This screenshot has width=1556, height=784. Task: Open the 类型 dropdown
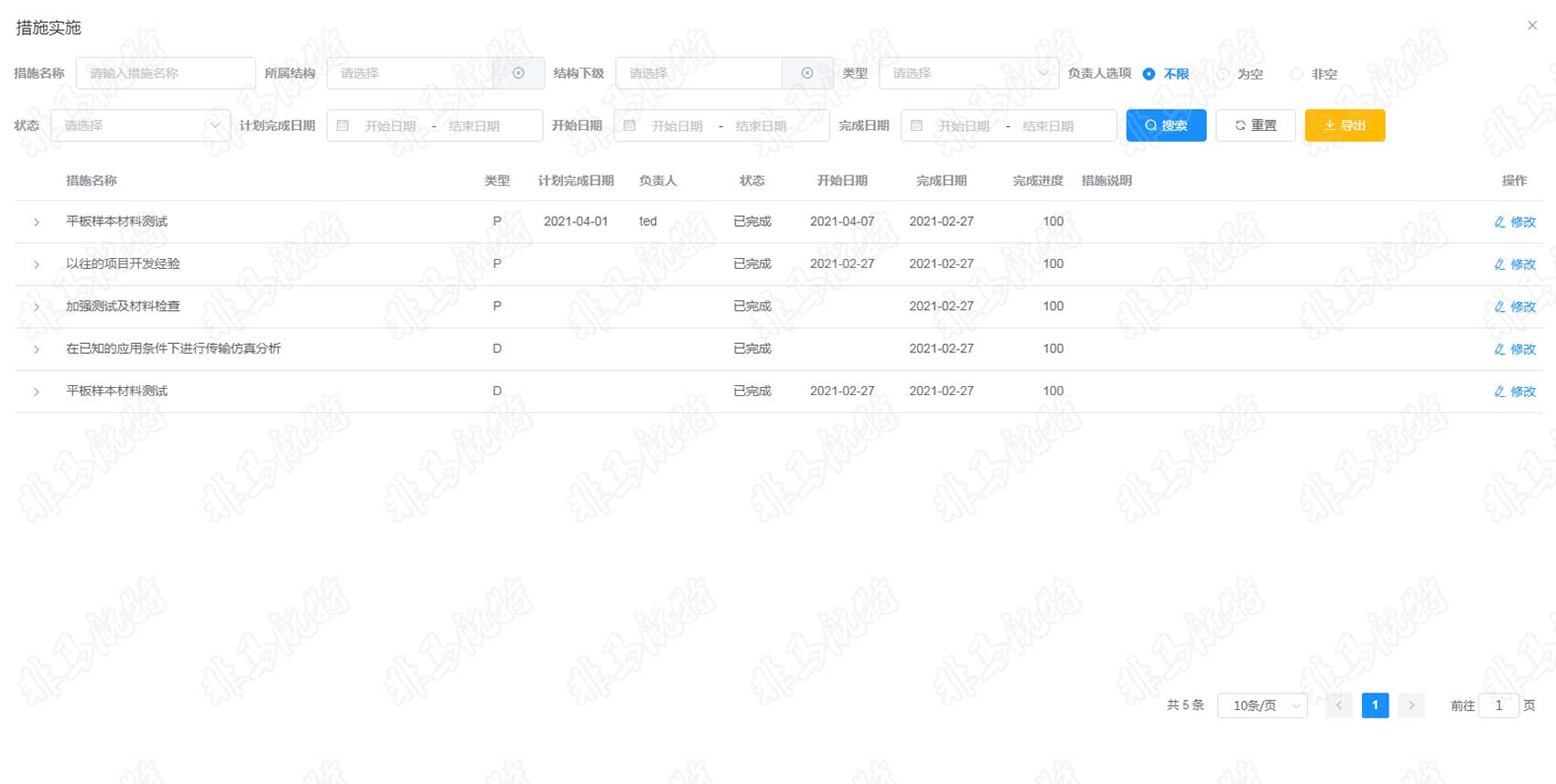pyautogui.click(x=968, y=73)
